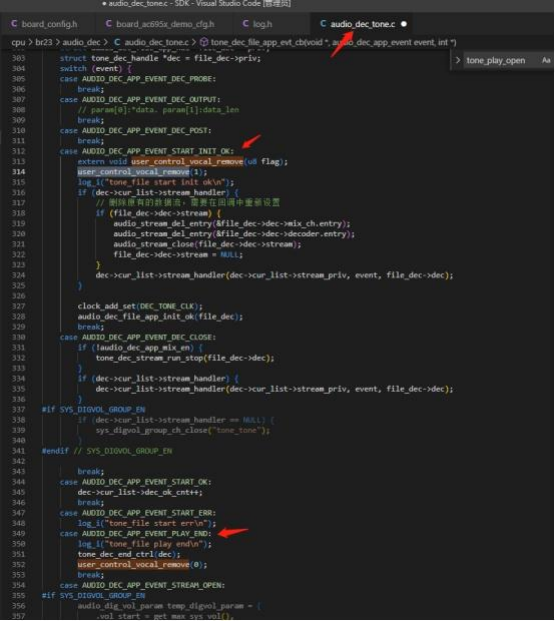Click the unsaved dot on audio_dec_tone.c tab
This screenshot has width=555, height=621.
click(404, 24)
